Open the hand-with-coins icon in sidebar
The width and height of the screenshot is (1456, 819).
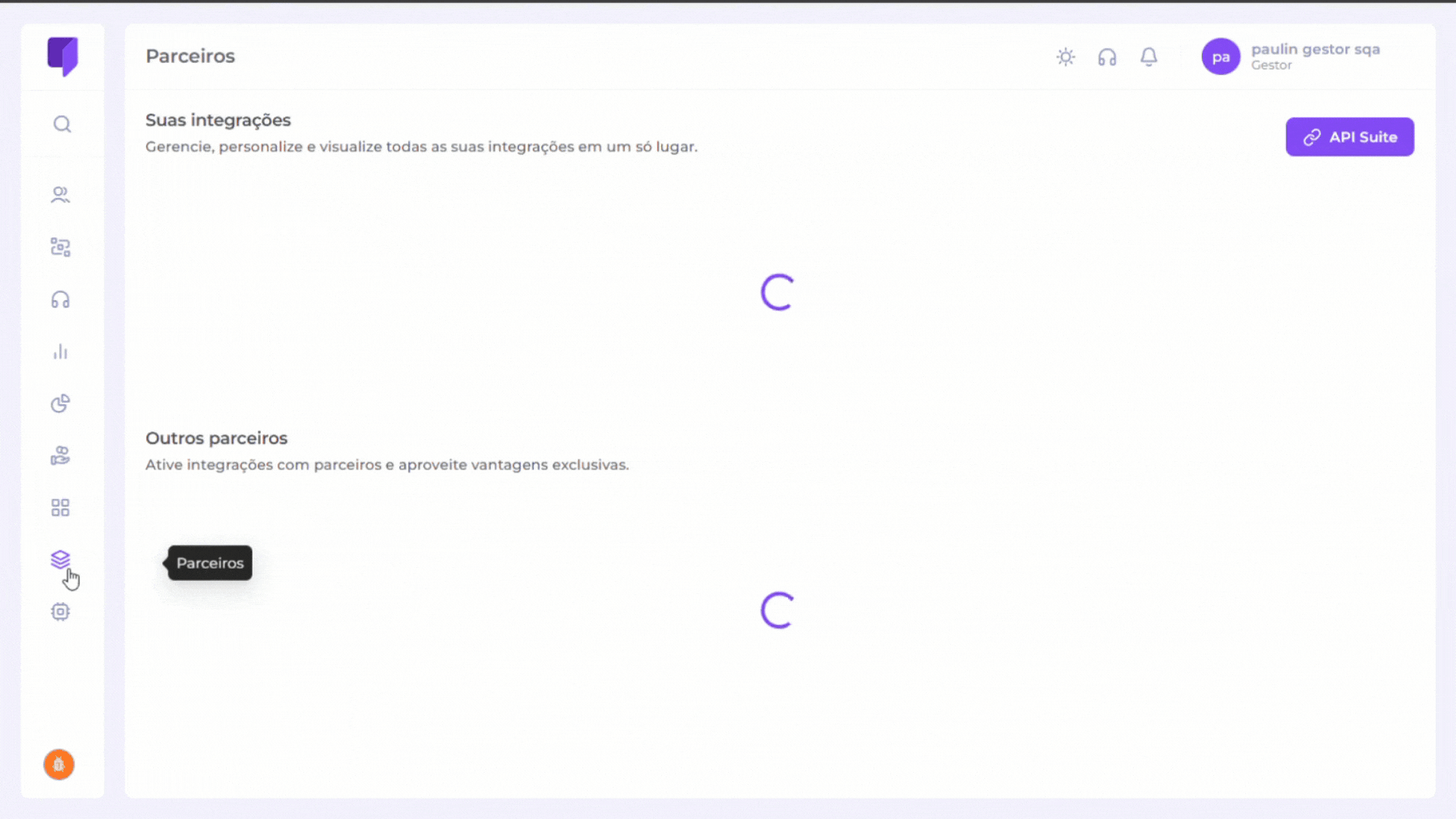coord(61,456)
